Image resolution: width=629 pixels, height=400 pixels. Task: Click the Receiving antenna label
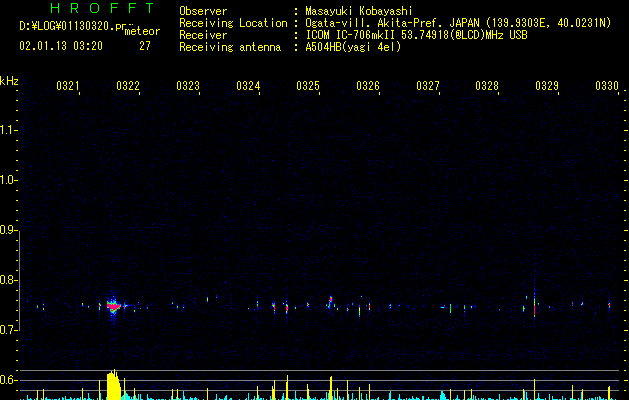230,47
